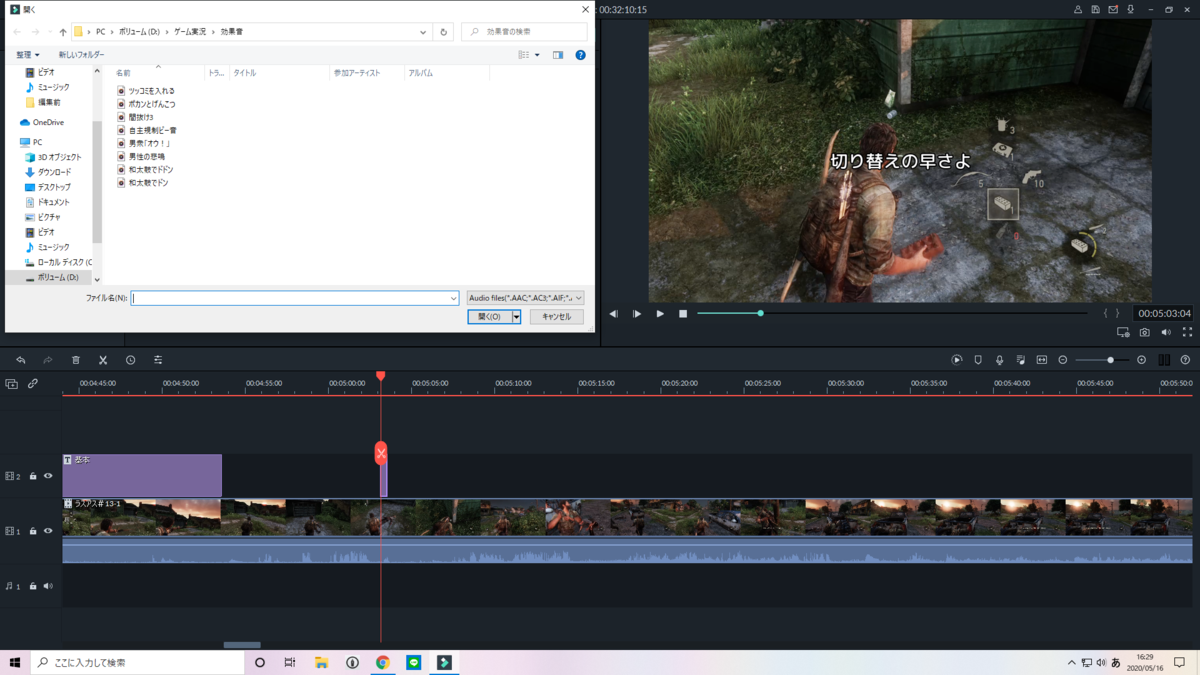Open the mail message icon in title bar
The image size is (1200, 675).
click(1113, 9)
